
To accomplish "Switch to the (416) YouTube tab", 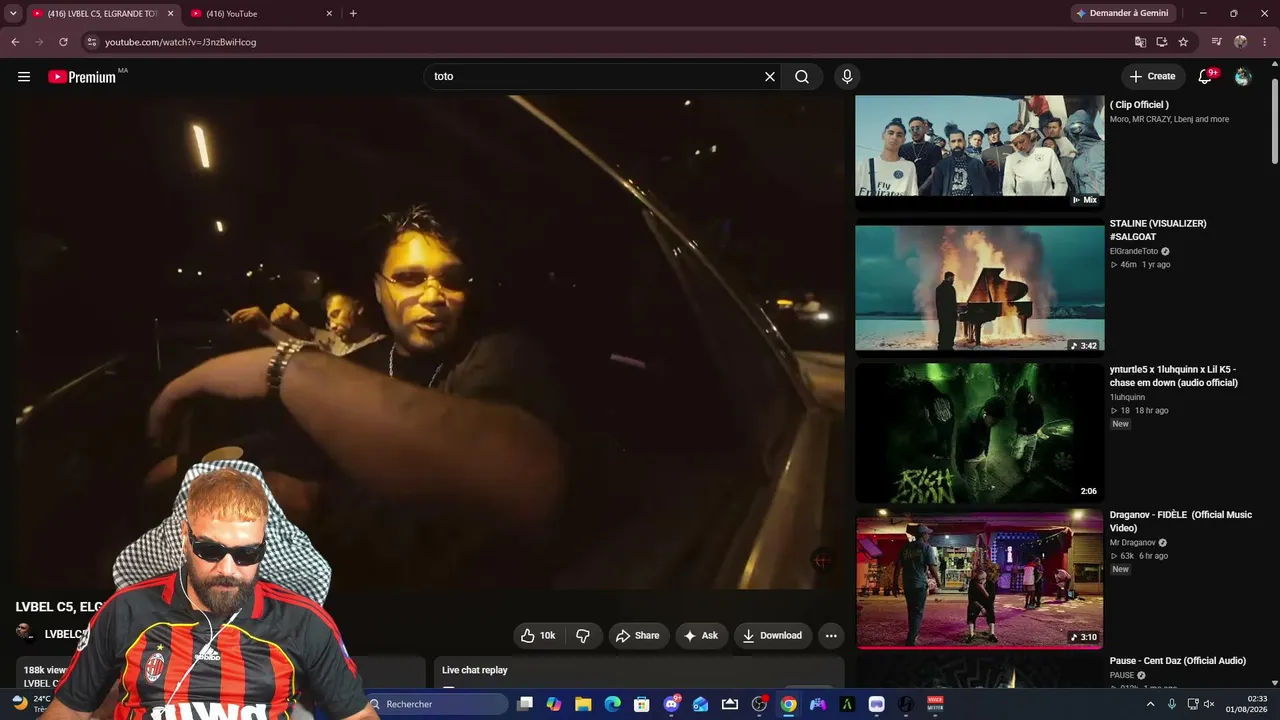I will coord(262,14).
